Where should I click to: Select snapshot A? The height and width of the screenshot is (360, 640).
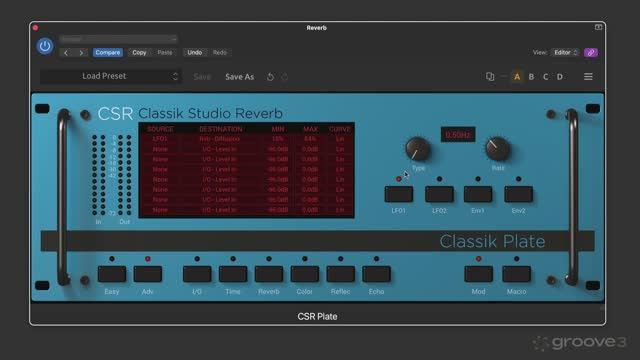tap(517, 77)
